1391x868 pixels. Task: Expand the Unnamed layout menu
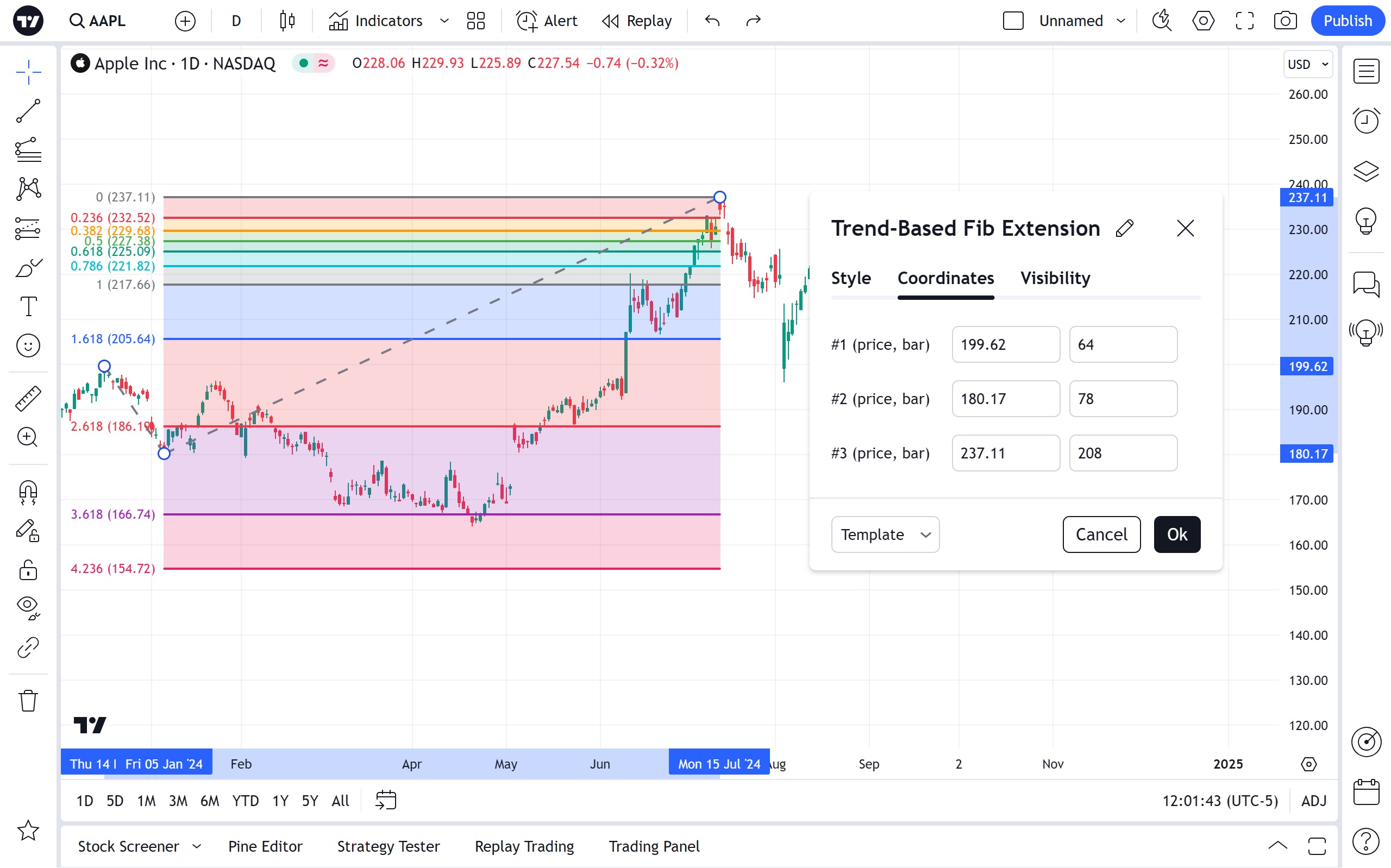pos(1120,21)
